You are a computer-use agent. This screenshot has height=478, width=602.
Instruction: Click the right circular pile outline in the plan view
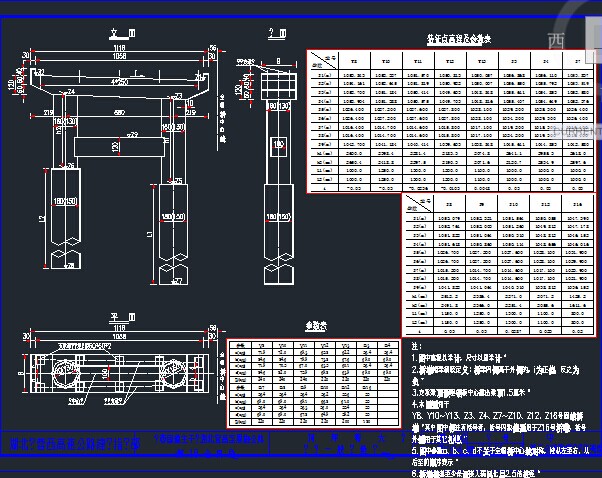(x=174, y=373)
